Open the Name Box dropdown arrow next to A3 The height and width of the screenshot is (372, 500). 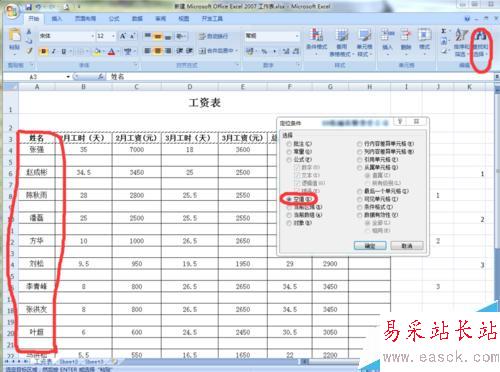click(68, 77)
